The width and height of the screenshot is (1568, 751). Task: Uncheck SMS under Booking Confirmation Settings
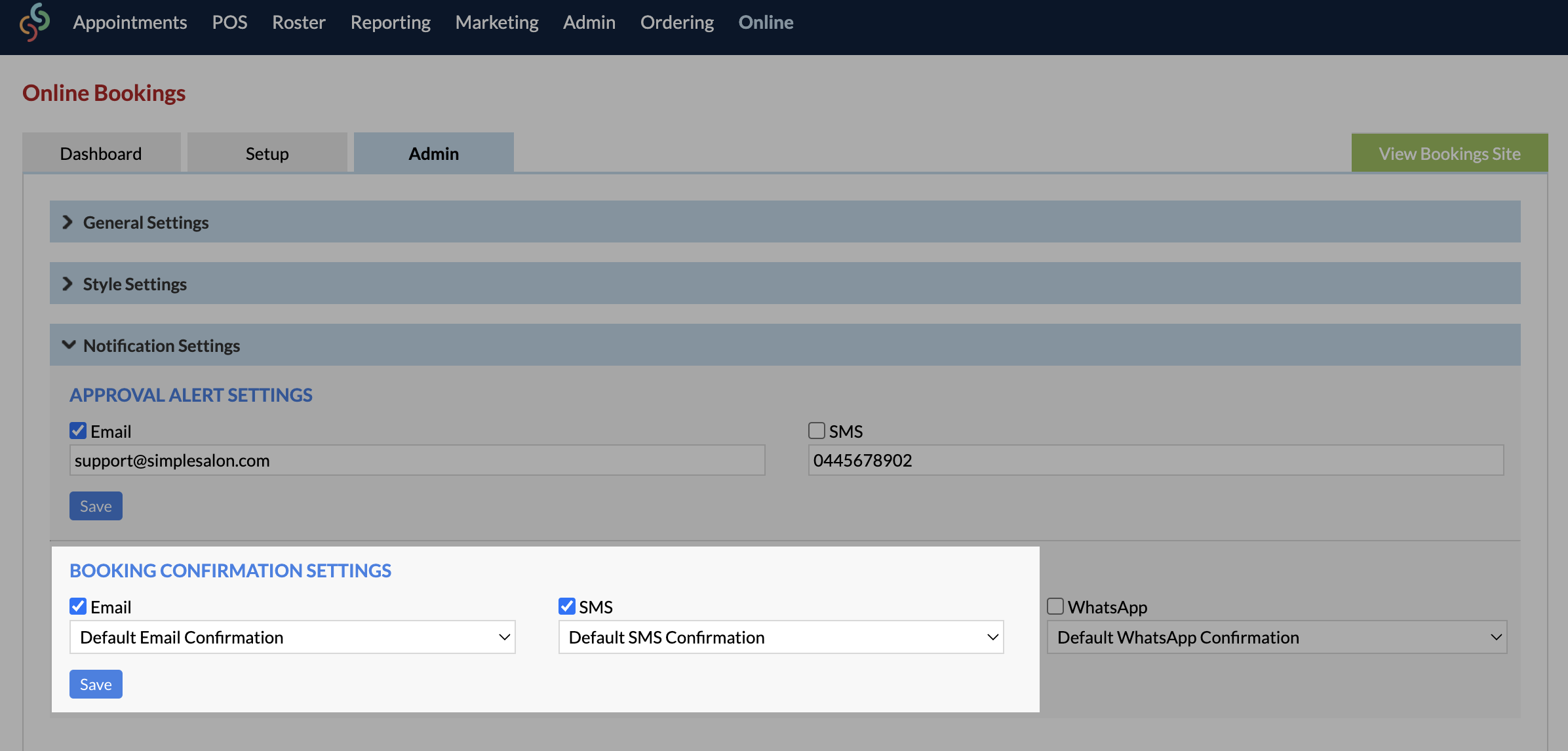(x=566, y=606)
